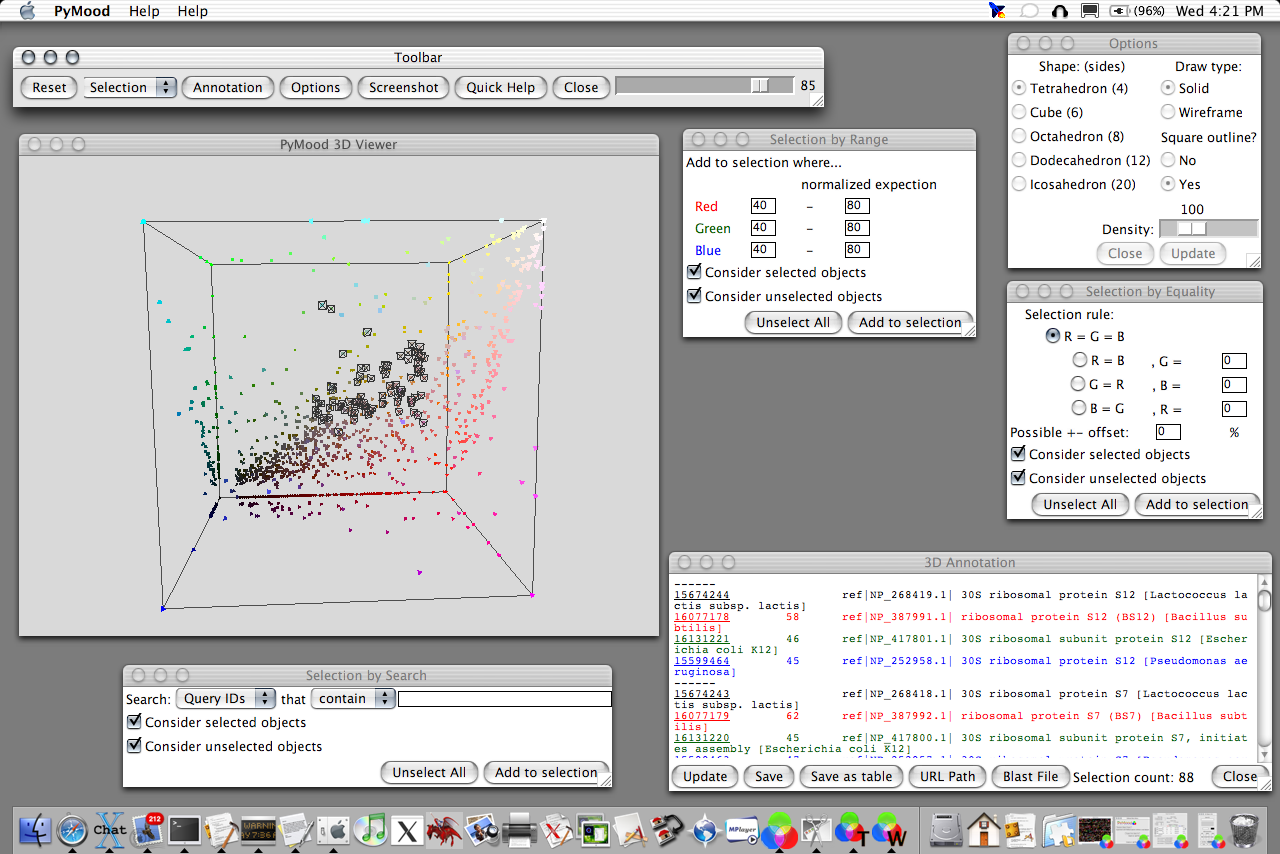Click the Toolbar slider showing 85

[x=705, y=86]
